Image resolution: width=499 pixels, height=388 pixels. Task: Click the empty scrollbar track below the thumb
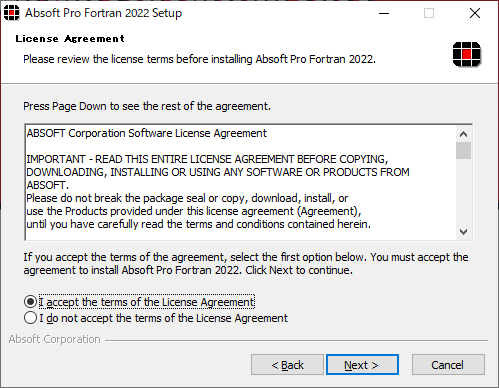pyautogui.click(x=463, y=191)
